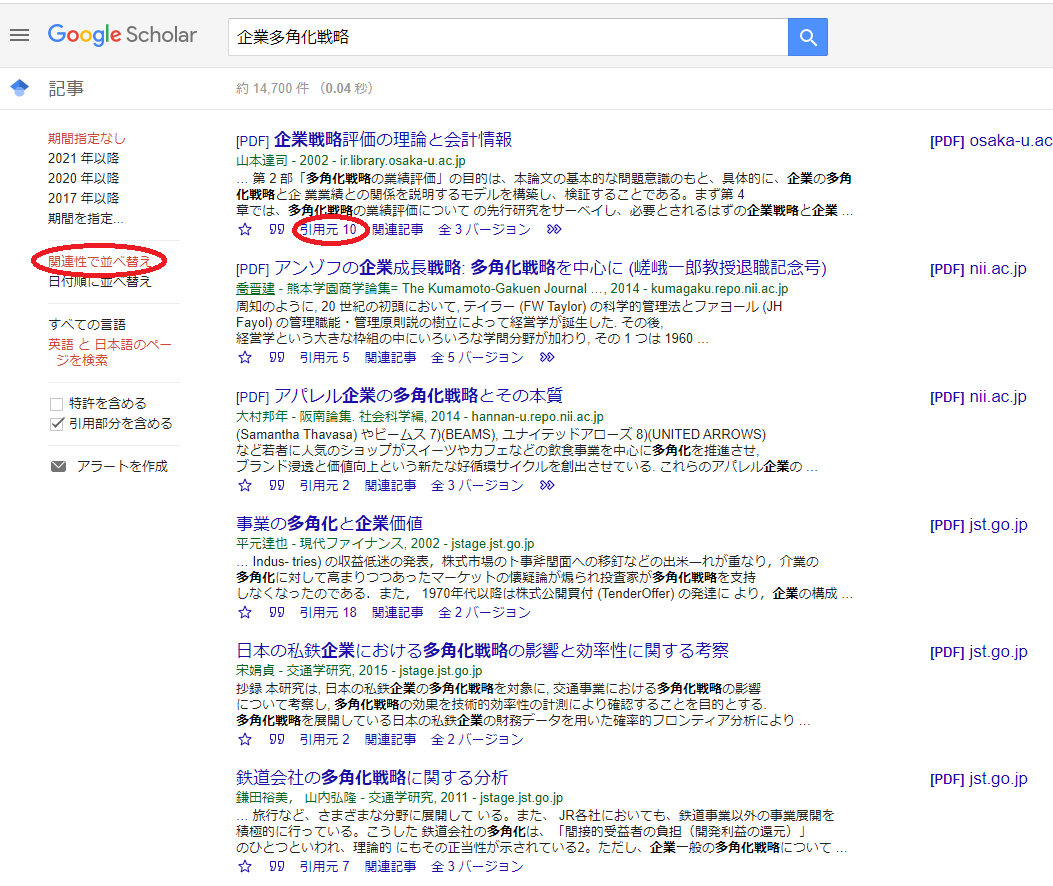
Task: Expand more options for アパレル企業の多角化戦略 result
Action: click(547, 485)
